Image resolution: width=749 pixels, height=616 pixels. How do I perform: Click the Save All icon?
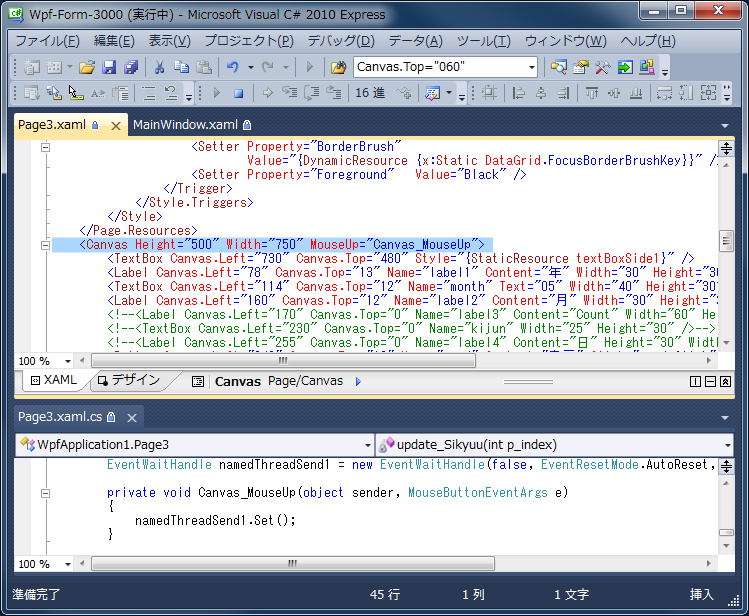[131, 67]
